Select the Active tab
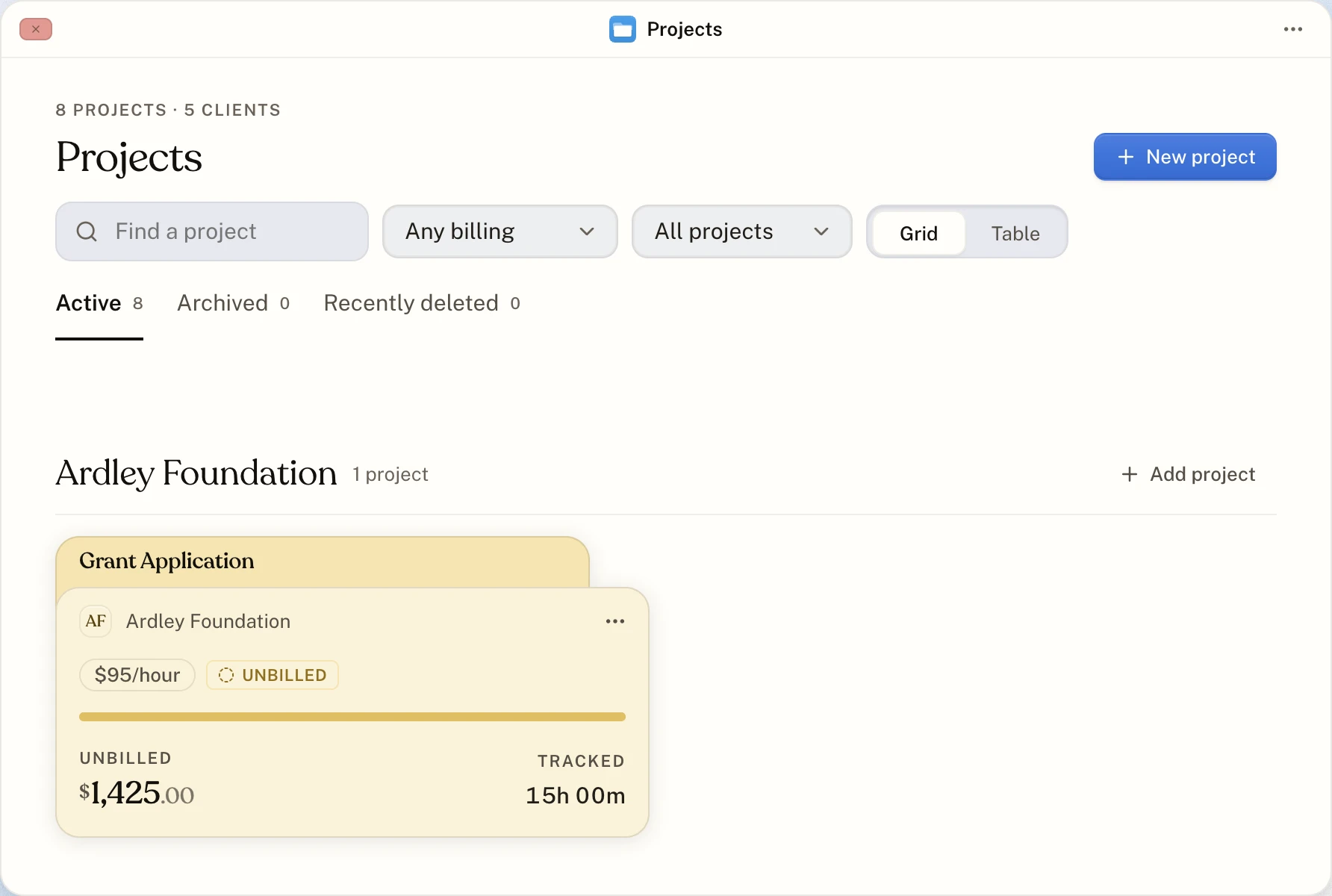 pyautogui.click(x=99, y=303)
